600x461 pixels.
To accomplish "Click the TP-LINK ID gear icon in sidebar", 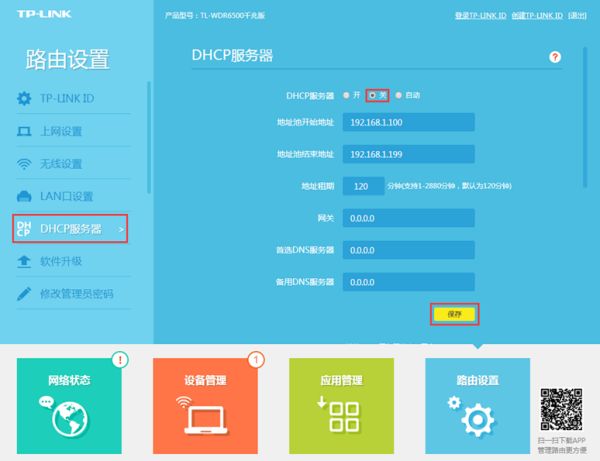I will point(25,99).
